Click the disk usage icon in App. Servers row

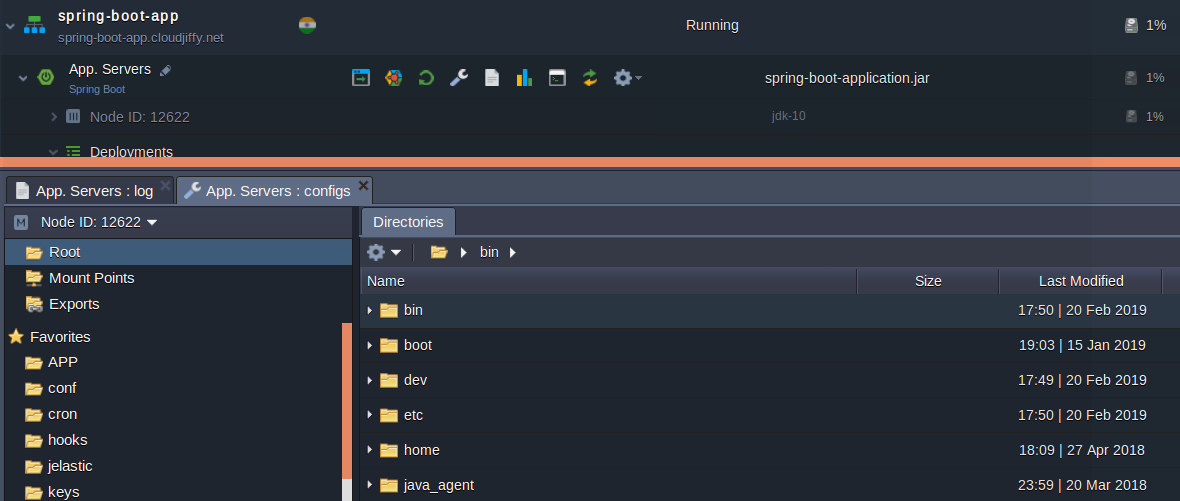coord(1130,77)
